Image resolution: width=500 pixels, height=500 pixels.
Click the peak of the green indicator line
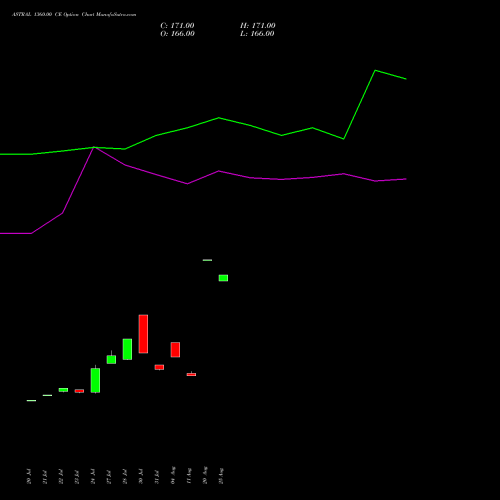[375, 70]
